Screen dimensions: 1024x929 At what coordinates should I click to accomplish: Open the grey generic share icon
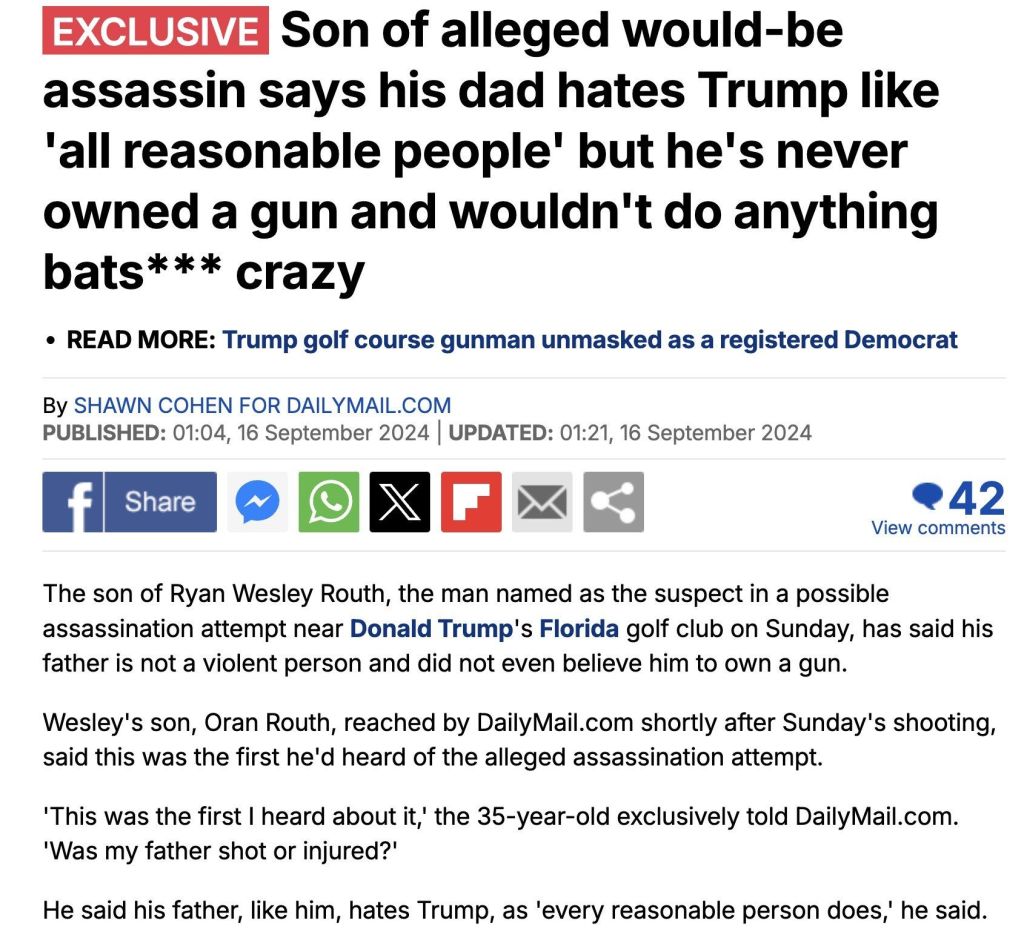tap(613, 502)
